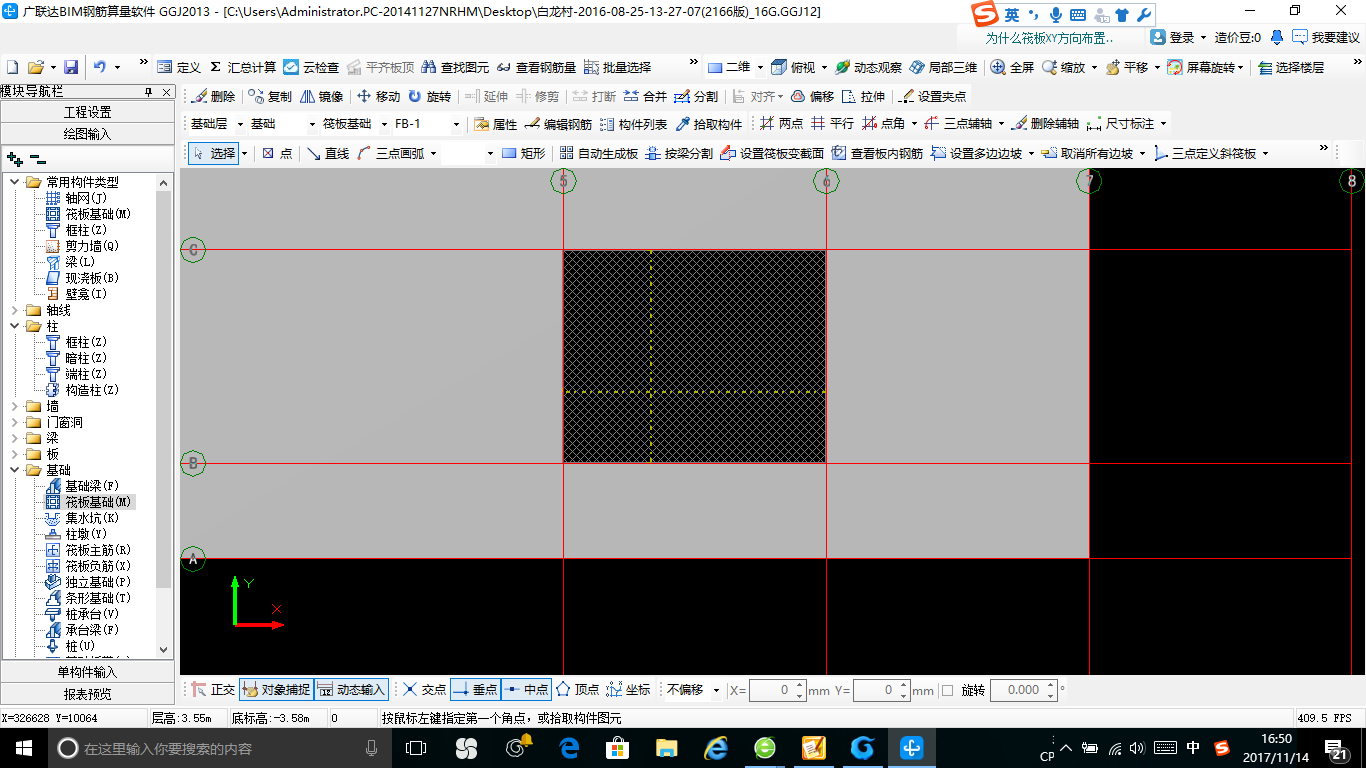Viewport: 1366px width, 768px height.
Task: Click 查找图元 find element tool
Action: (455, 67)
